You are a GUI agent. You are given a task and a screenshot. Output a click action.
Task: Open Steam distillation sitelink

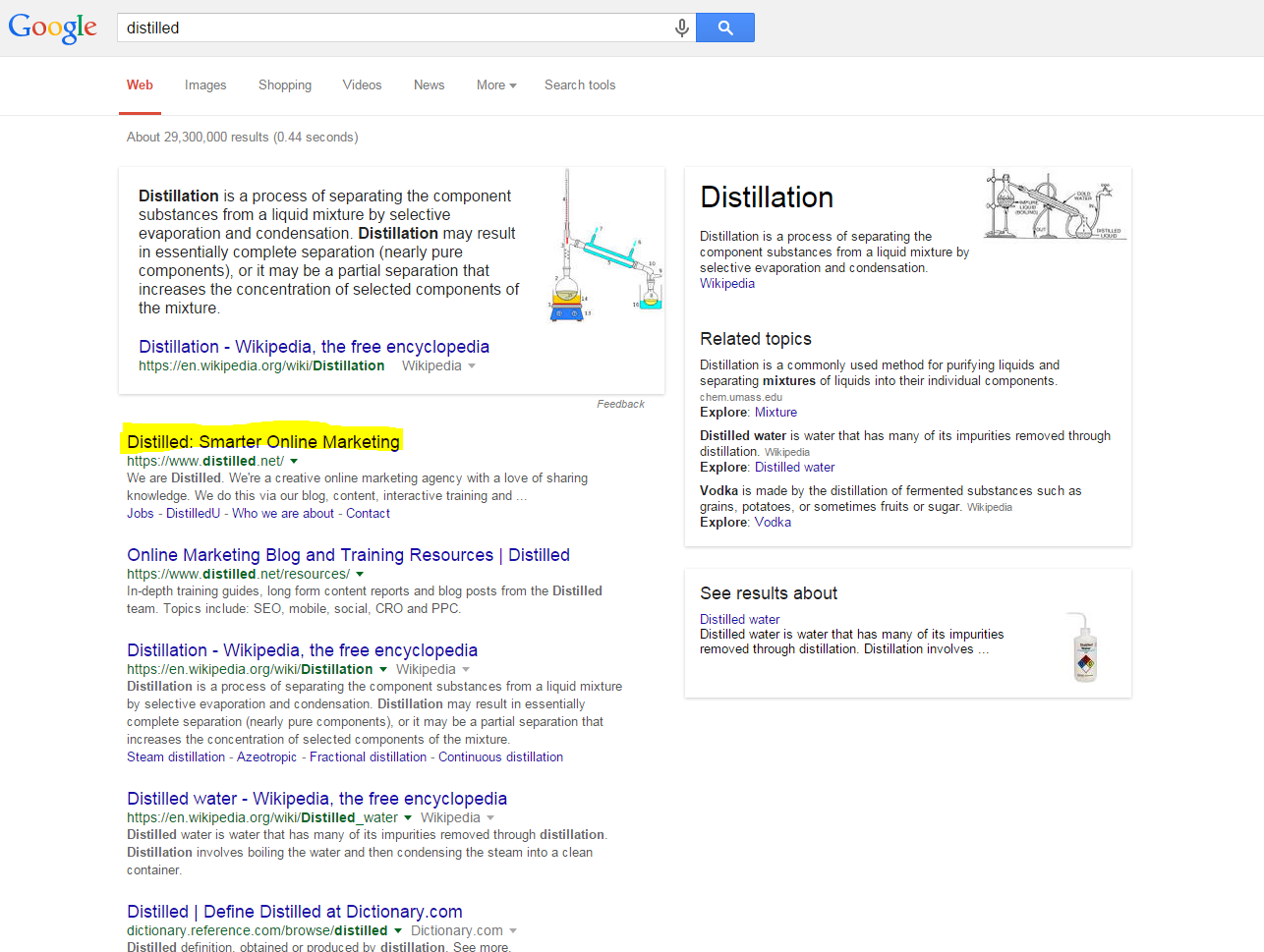tap(176, 757)
